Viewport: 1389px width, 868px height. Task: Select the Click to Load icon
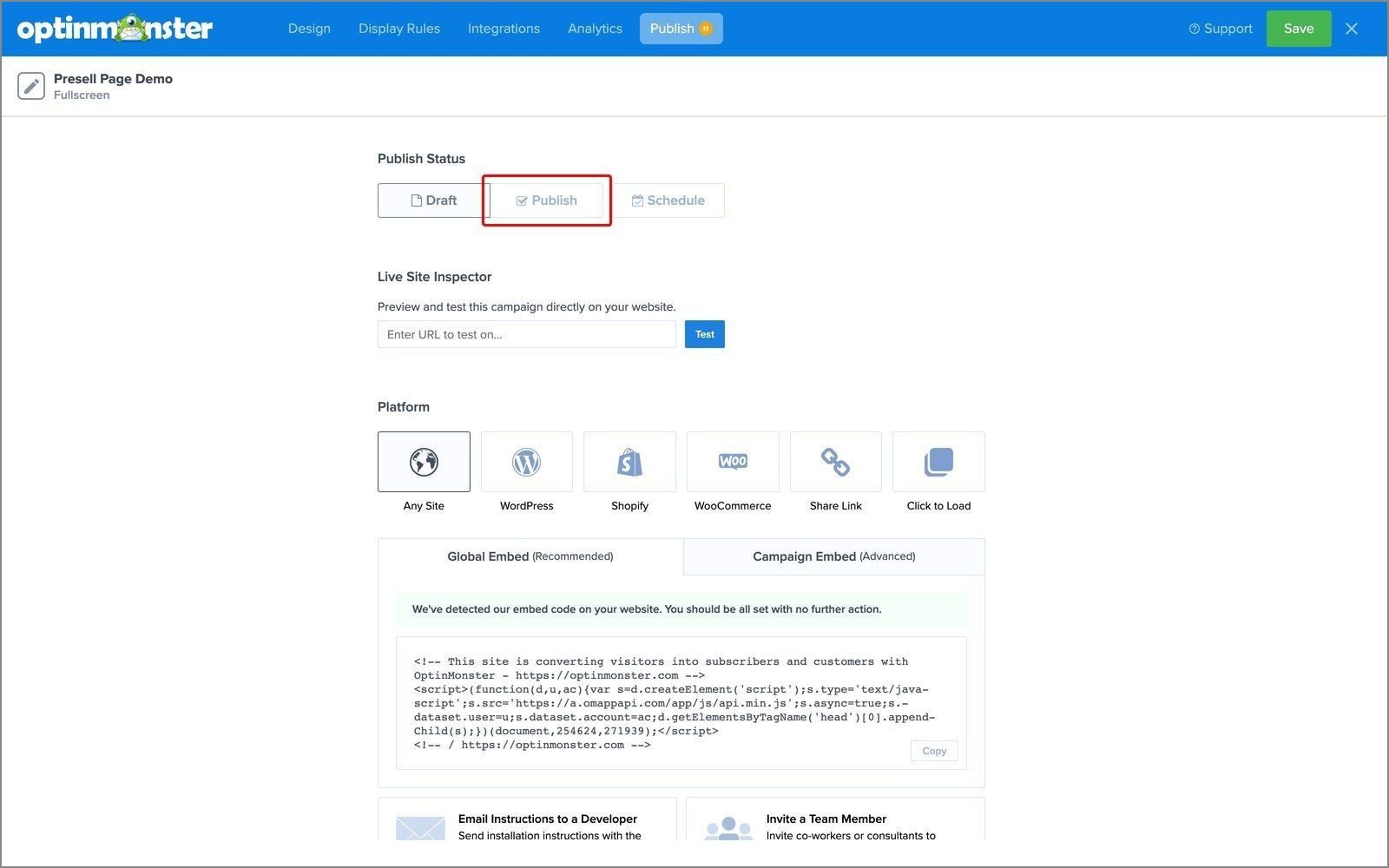[938, 462]
